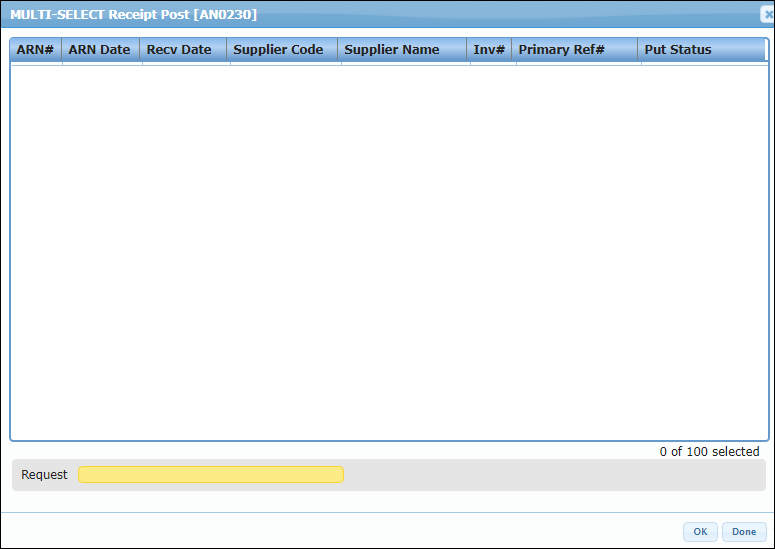Click the dialog title bar text
The height and width of the screenshot is (549, 775).
pyautogui.click(x=133, y=14)
